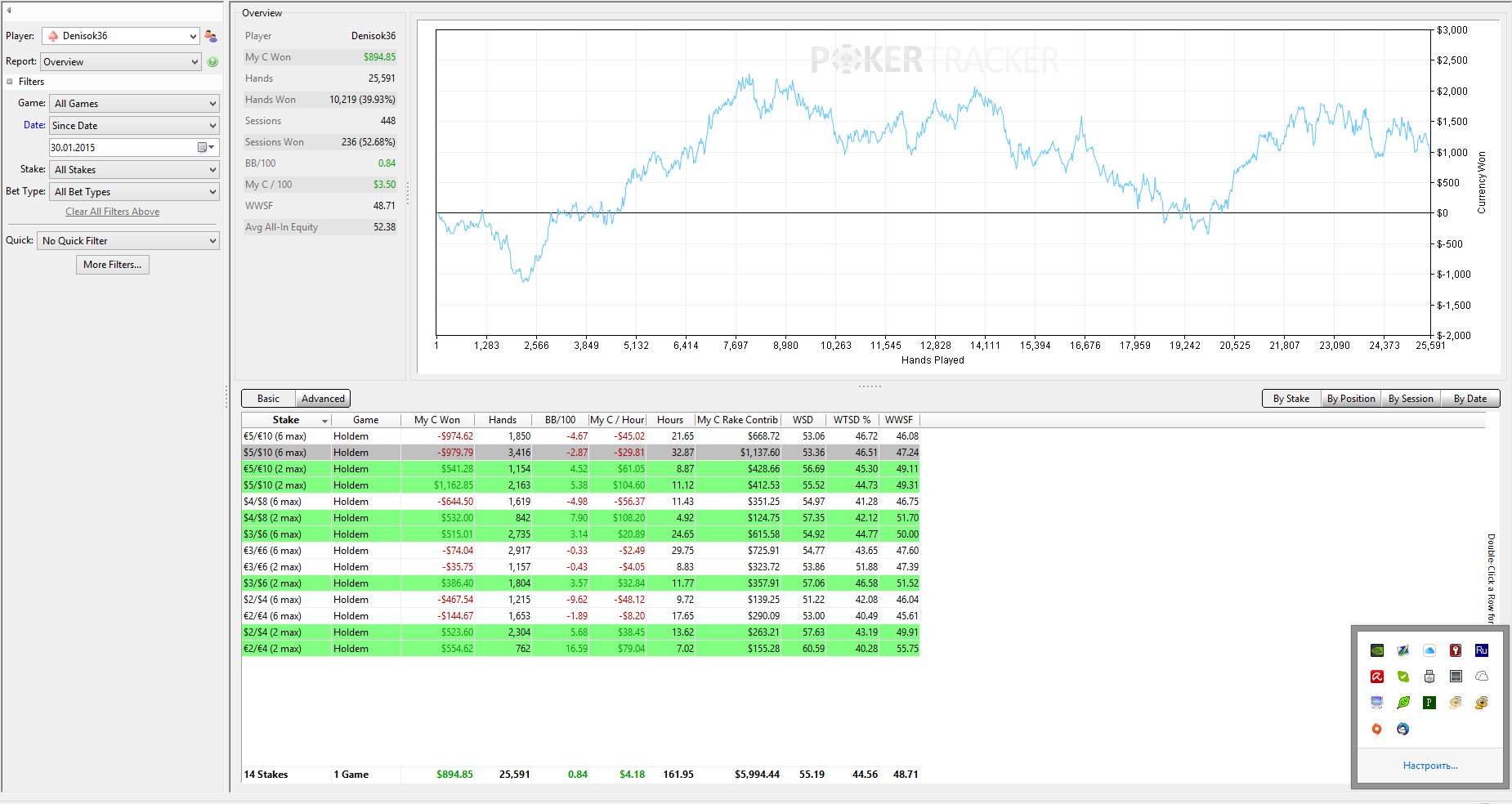
Task: Switch to the Basic tab
Action: (x=268, y=399)
